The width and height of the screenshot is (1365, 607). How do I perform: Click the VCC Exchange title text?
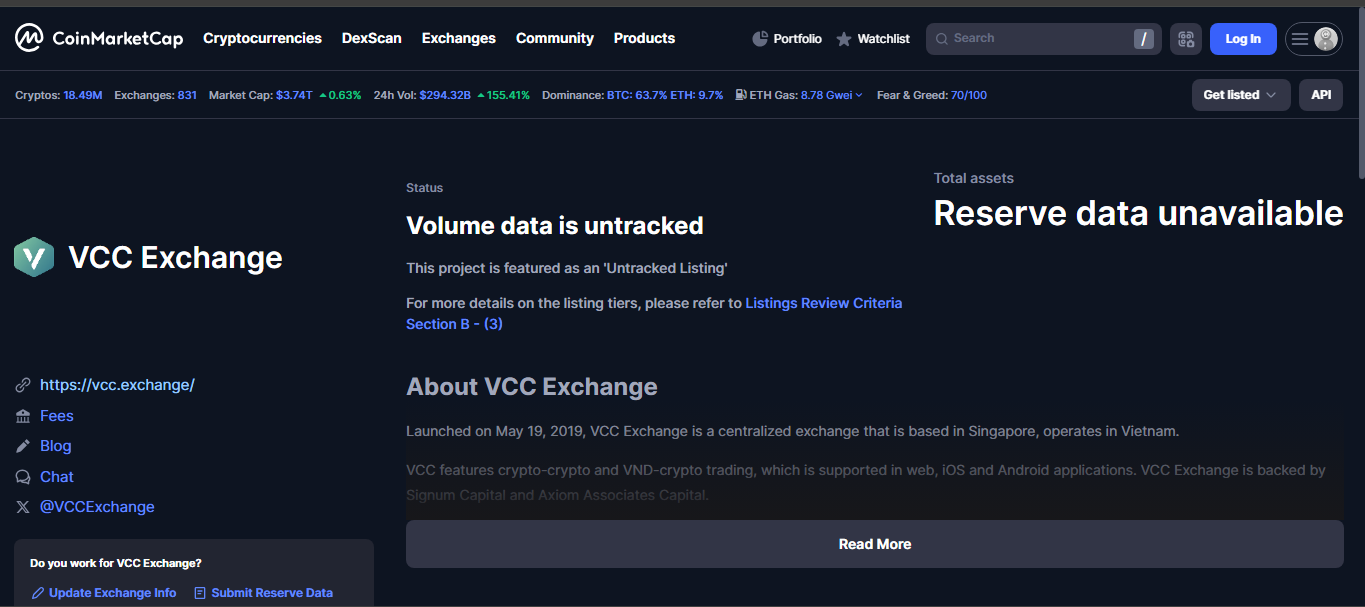[175, 257]
